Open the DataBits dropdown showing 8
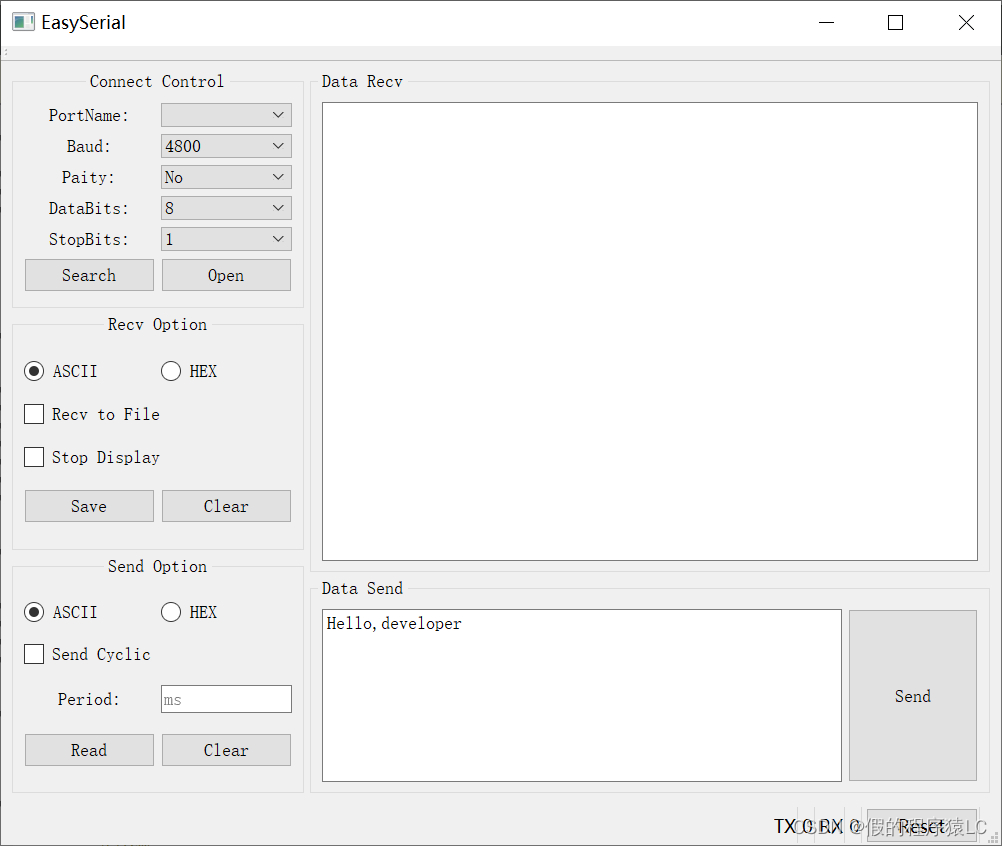The image size is (1002, 846). point(226,208)
